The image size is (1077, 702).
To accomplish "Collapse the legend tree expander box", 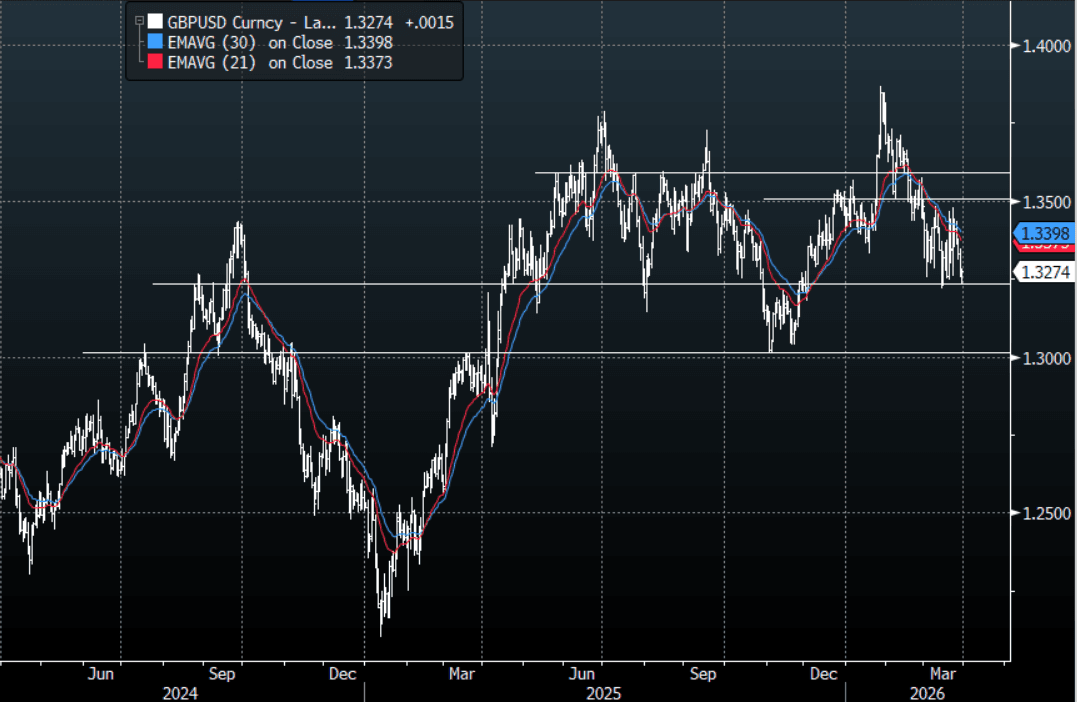I will [x=139, y=22].
